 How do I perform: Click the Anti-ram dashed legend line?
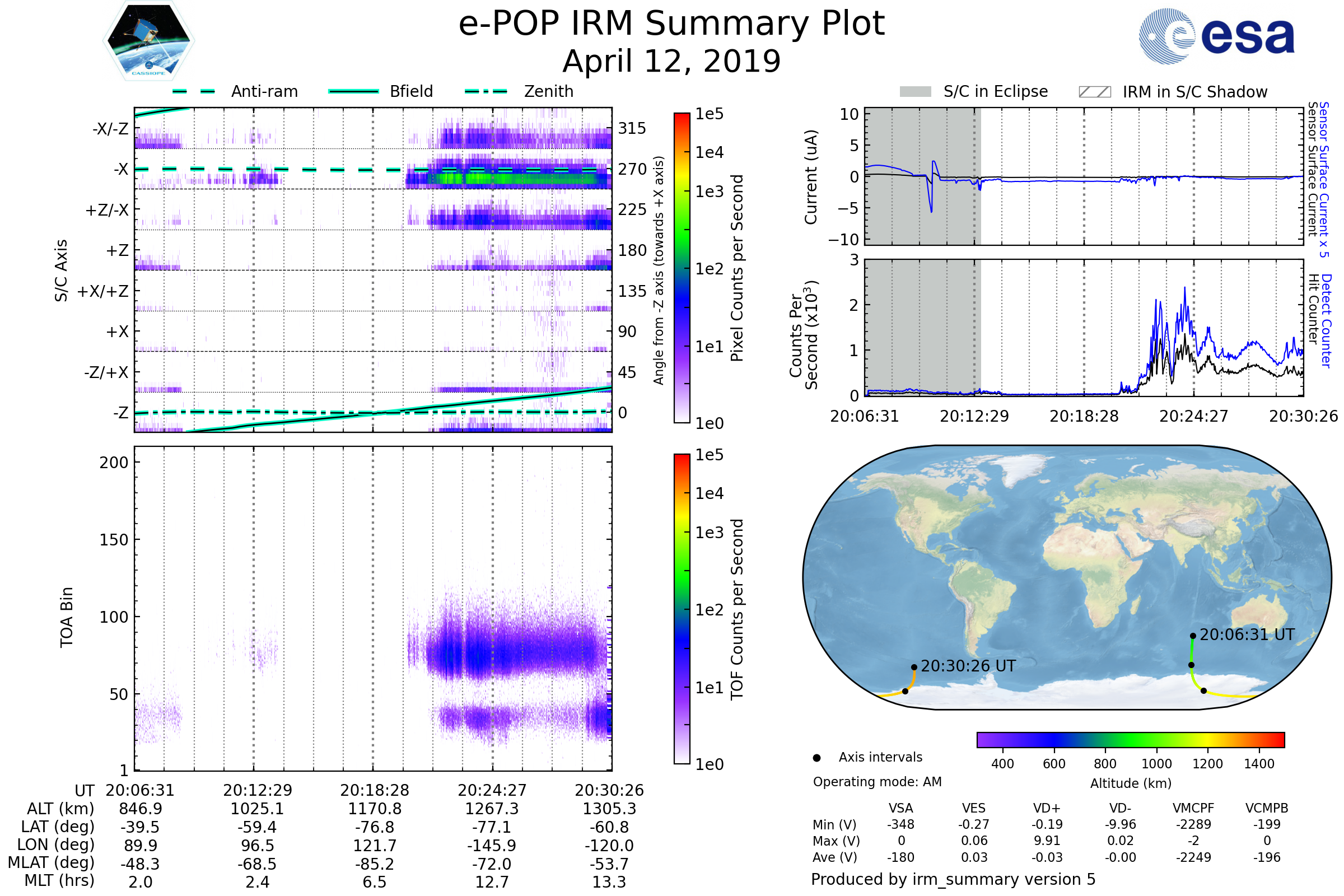pos(194,91)
